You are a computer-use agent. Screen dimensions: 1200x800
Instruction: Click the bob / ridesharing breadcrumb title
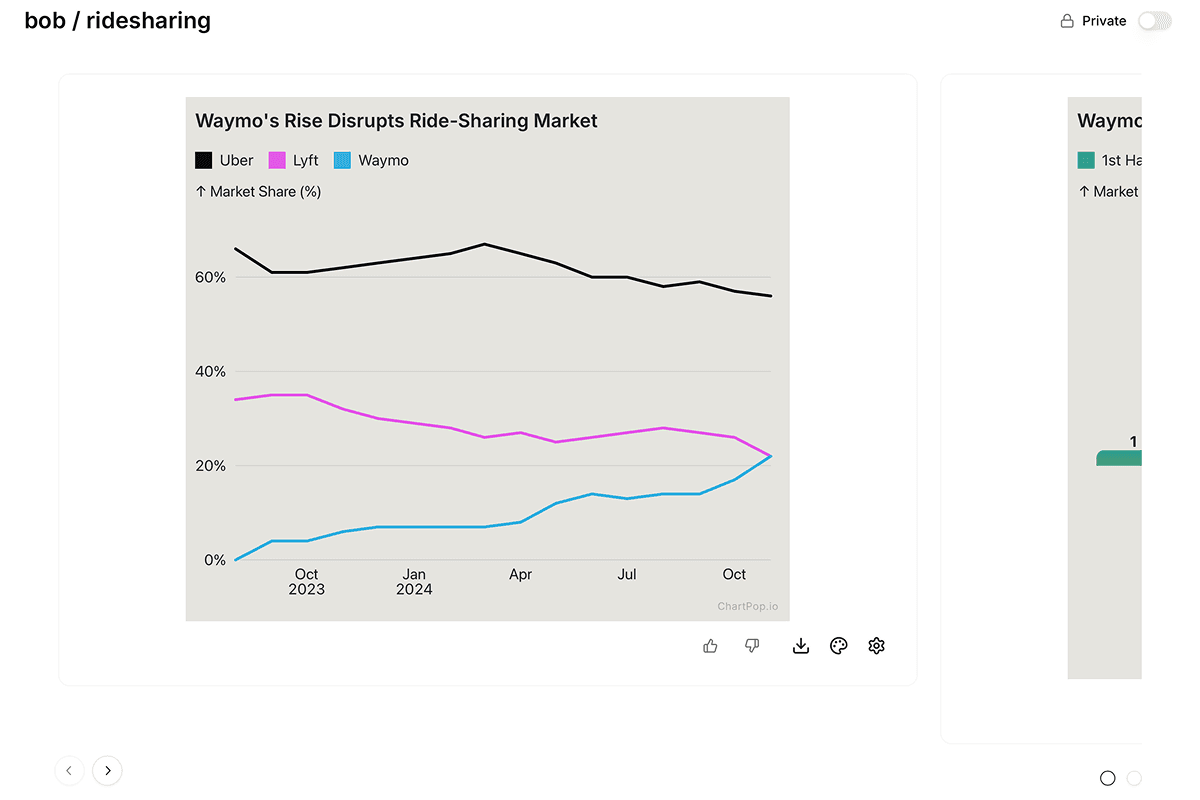[118, 21]
